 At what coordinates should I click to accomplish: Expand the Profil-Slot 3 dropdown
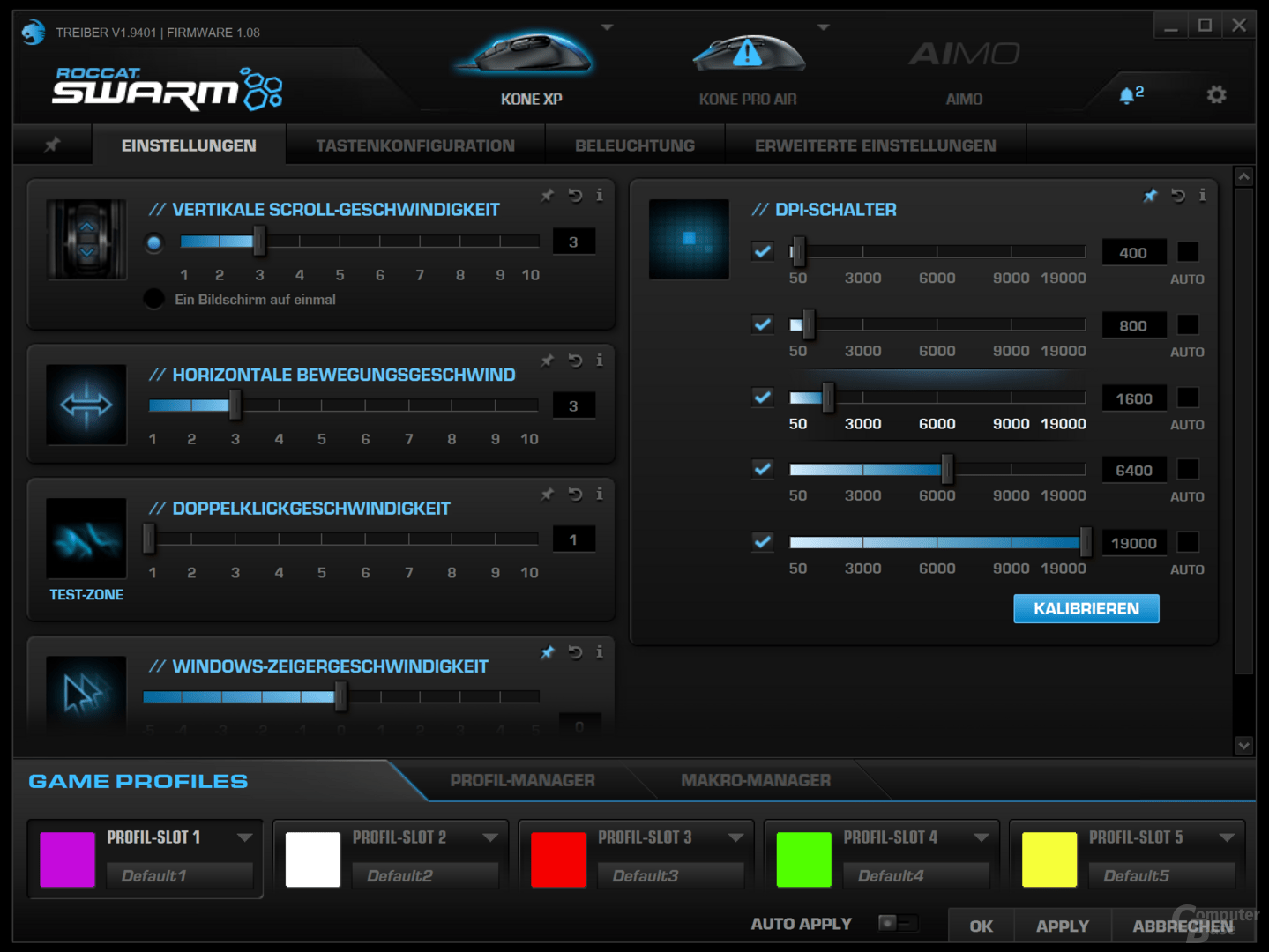coord(735,837)
